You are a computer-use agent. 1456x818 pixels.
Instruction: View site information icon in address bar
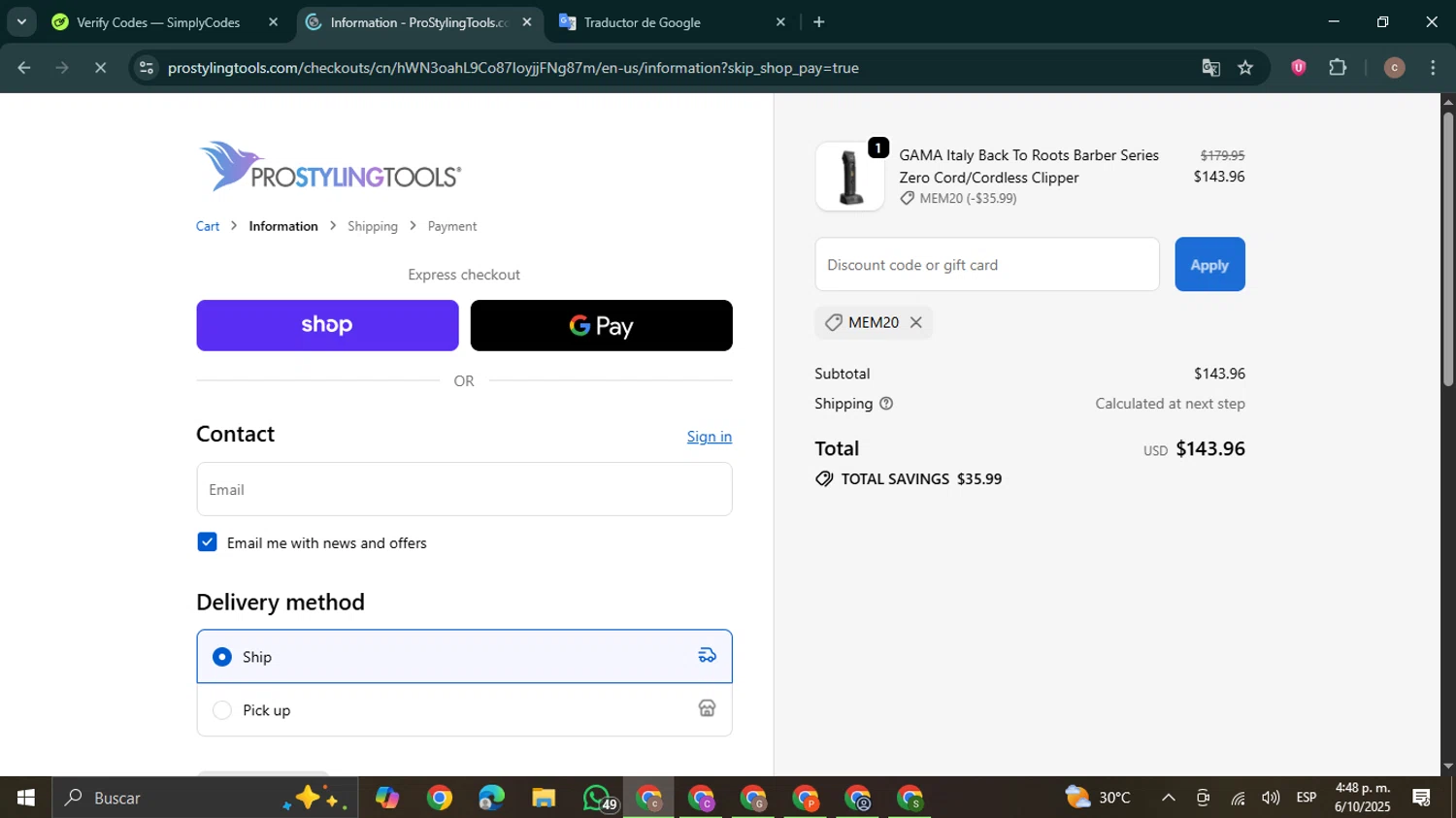146,68
